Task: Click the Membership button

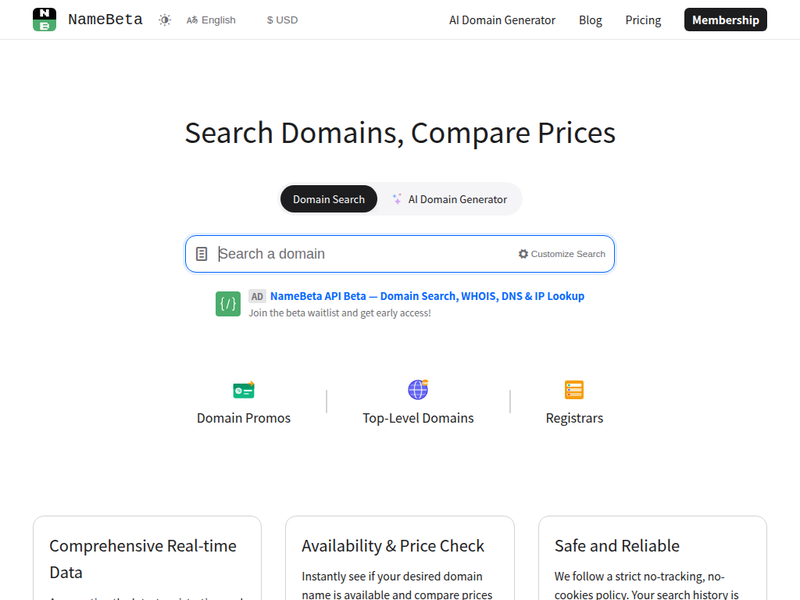Action: (725, 19)
